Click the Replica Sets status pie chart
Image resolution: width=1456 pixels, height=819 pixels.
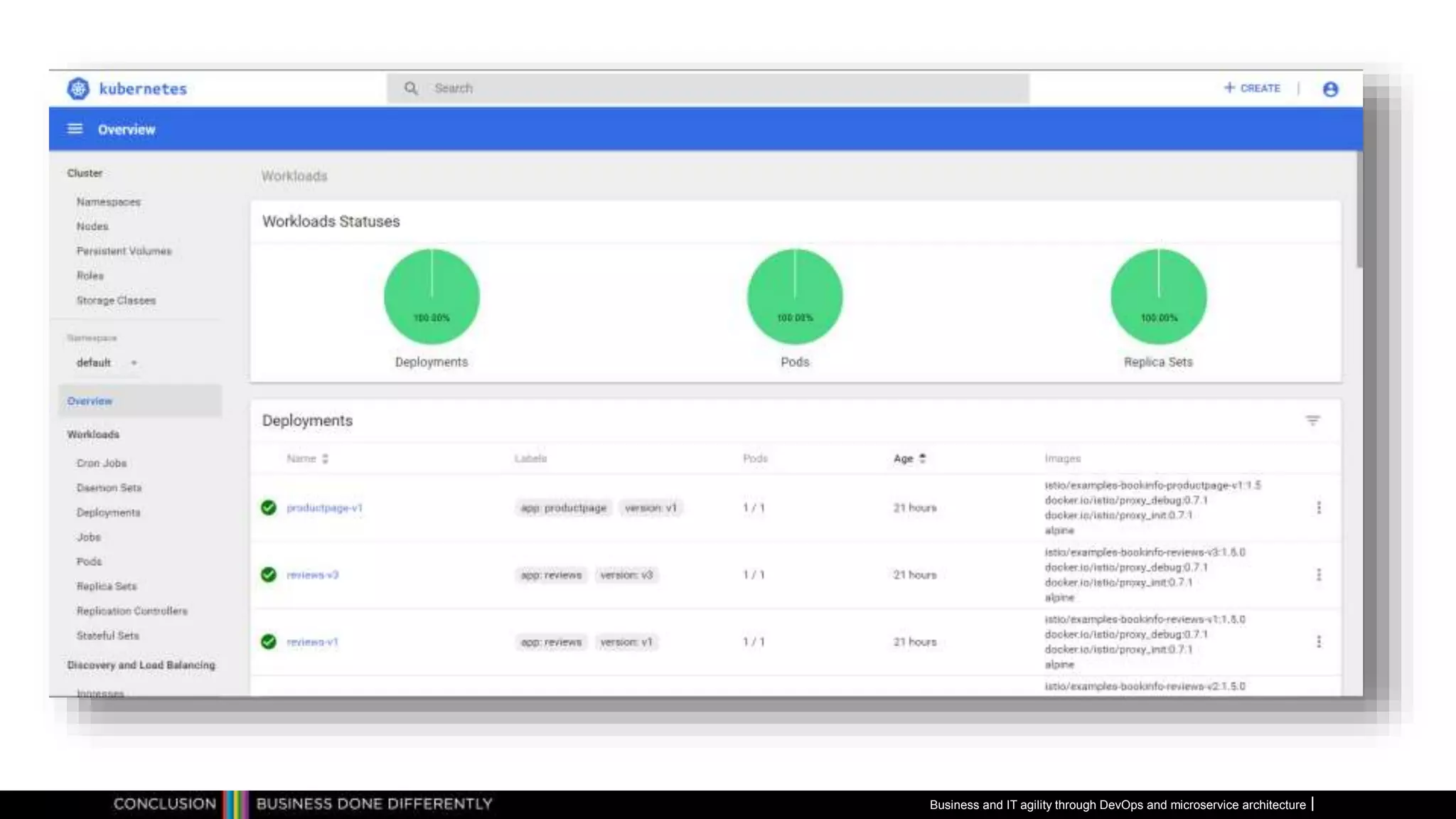tap(1158, 296)
